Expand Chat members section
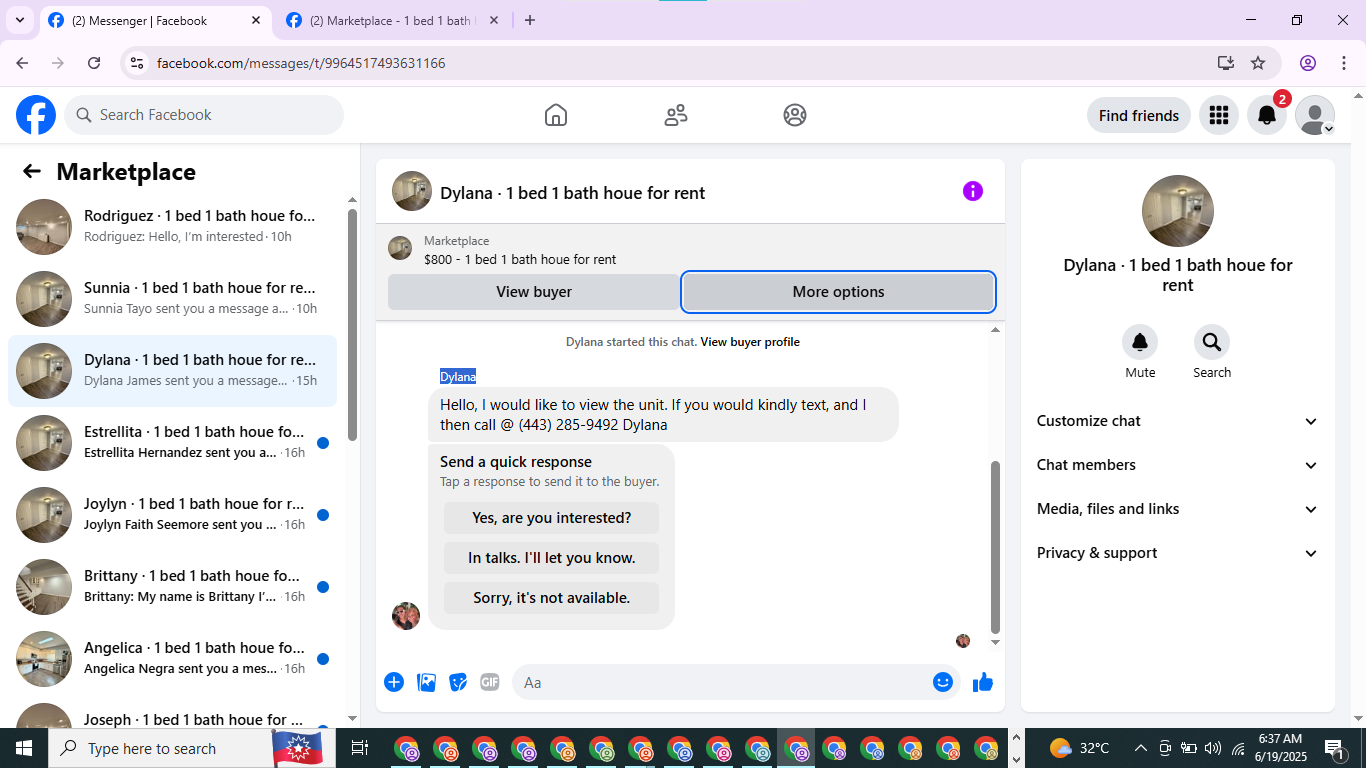This screenshot has height=768, width=1366. click(1178, 465)
